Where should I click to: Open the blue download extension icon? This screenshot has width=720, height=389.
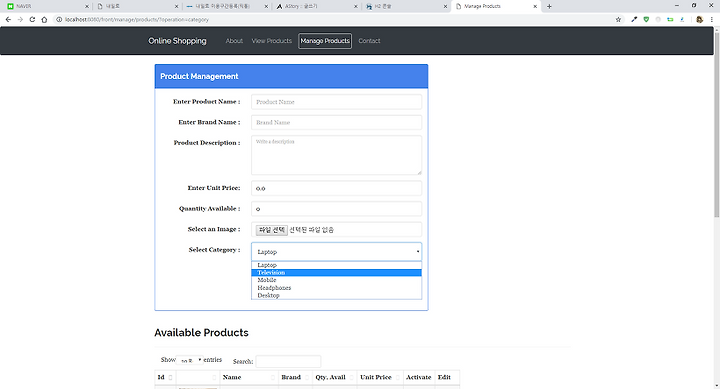pos(682,20)
